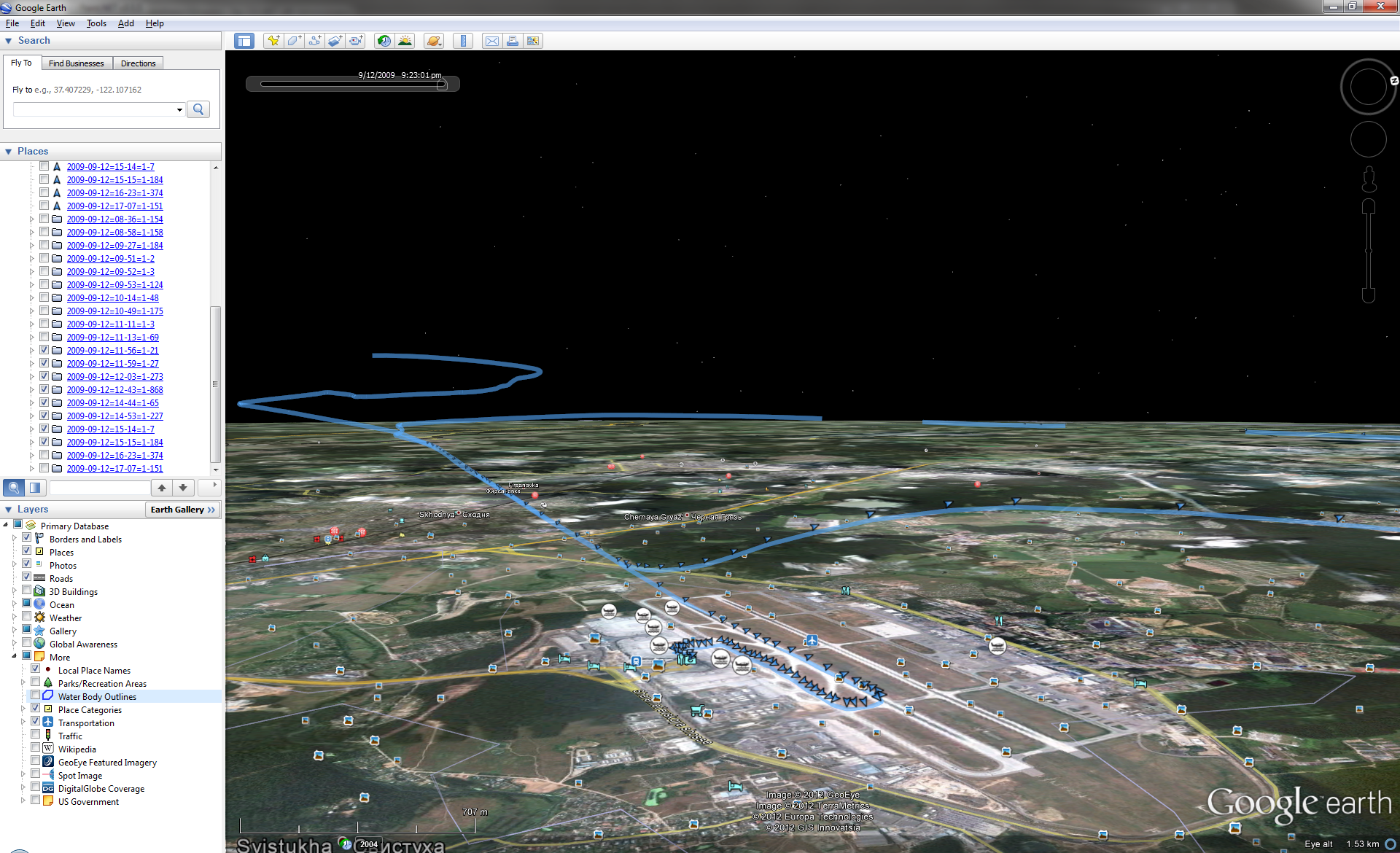1400x853 pixels.
Task: Toggle the Places split-view panel icon
Action: 35,488
